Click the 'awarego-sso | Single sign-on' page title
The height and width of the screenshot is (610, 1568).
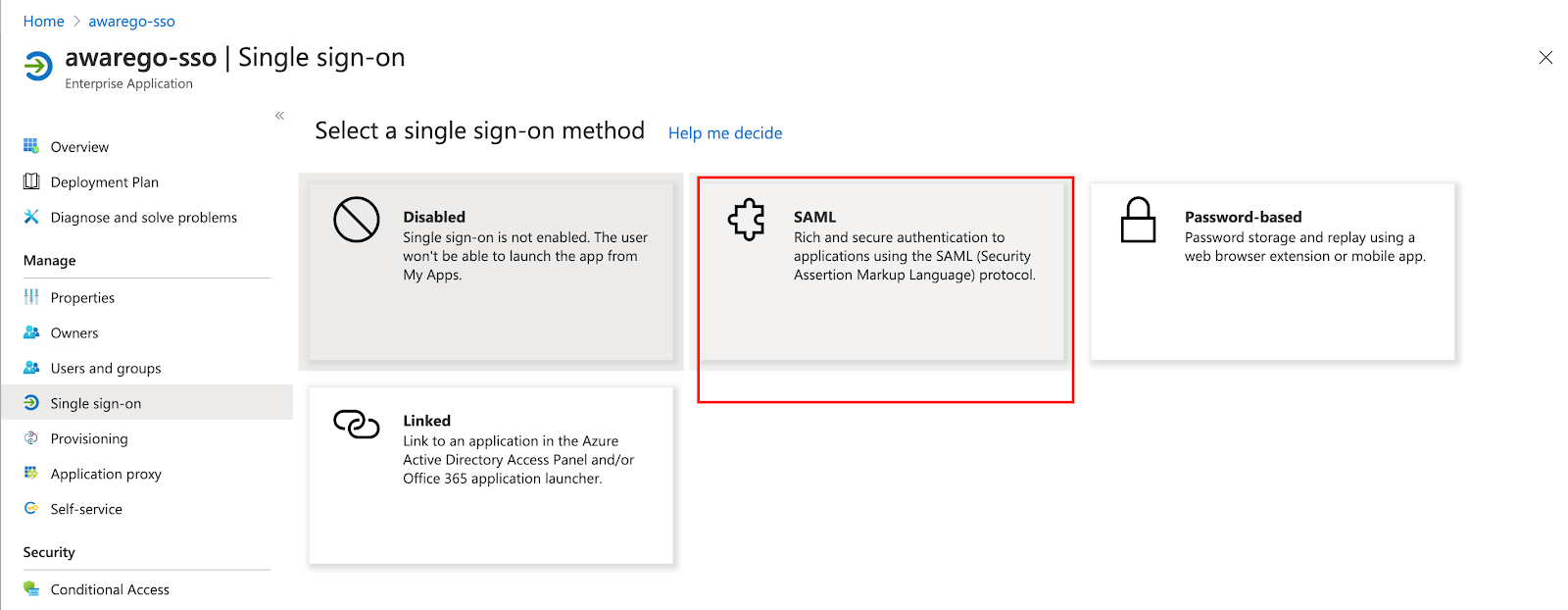click(235, 57)
